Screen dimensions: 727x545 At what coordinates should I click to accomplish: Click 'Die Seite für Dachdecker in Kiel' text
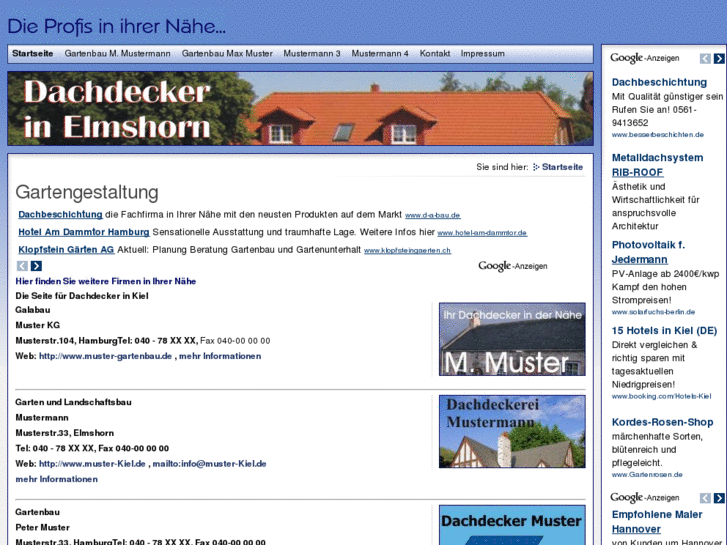tap(82, 296)
